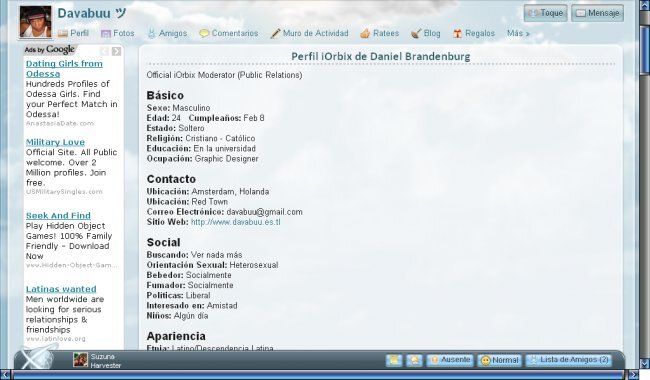
Task: Click the Toque button
Action: click(545, 13)
